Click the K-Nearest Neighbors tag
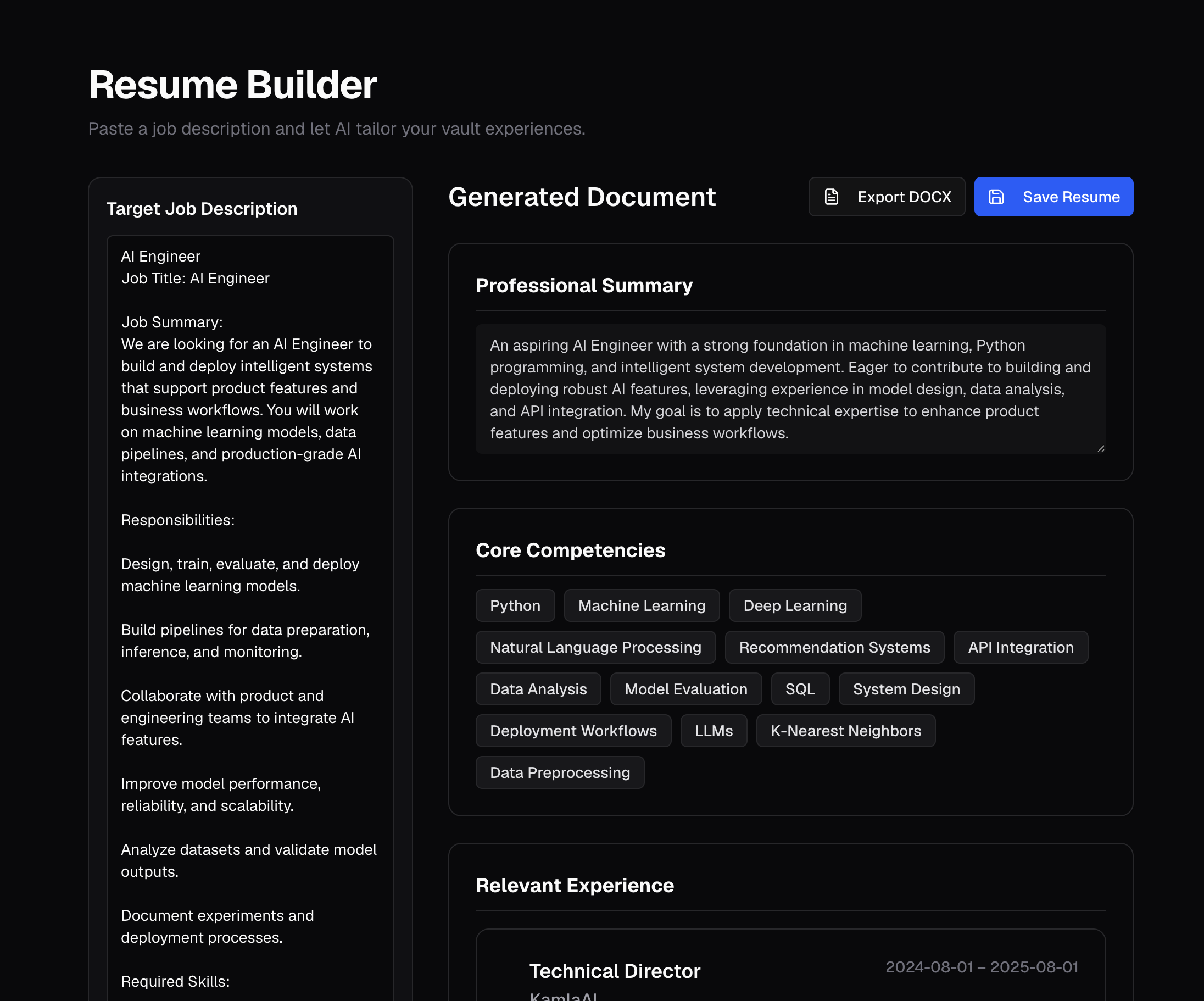This screenshot has height=1001, width=1204. (846, 731)
